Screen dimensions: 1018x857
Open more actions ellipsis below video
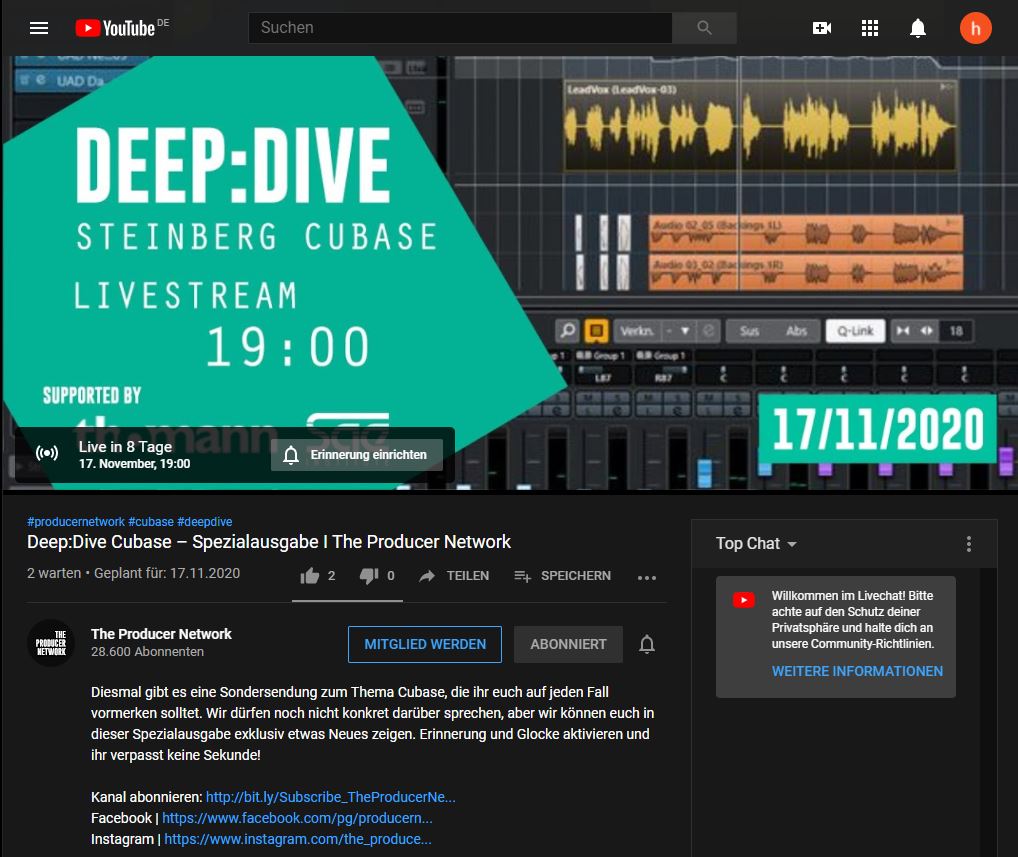tap(647, 577)
